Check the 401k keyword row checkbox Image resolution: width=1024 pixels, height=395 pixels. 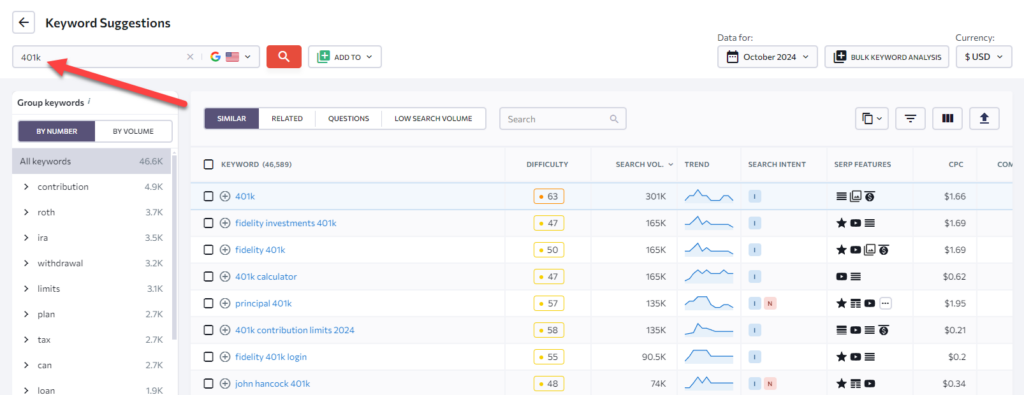click(208, 197)
